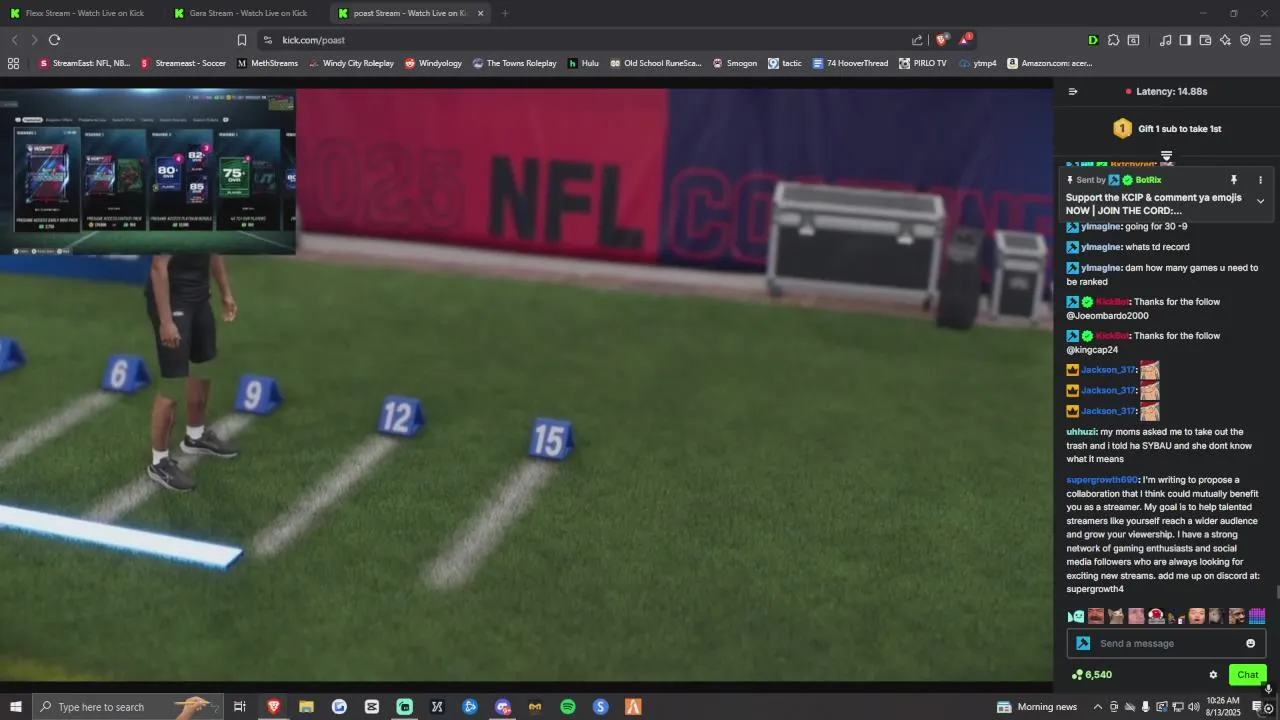Open StreamEast: NFL bookmark
This screenshot has height=720, width=1280.
(84, 63)
